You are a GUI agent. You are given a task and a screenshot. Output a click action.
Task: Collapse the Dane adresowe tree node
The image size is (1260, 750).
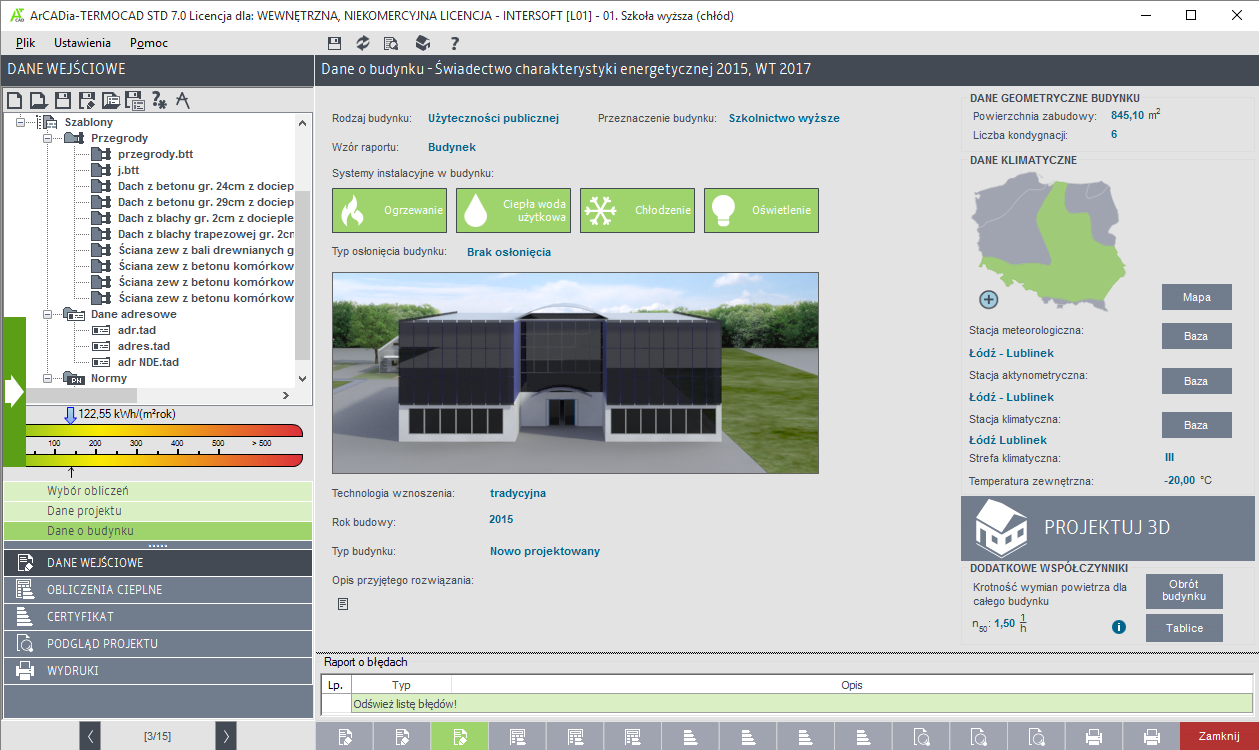click(47, 314)
